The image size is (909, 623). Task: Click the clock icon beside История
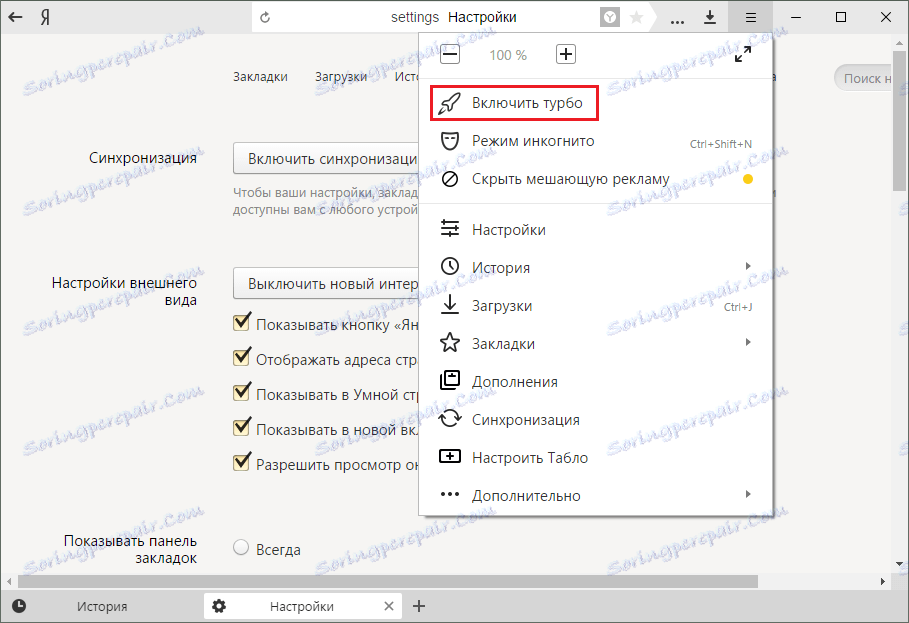(450, 267)
